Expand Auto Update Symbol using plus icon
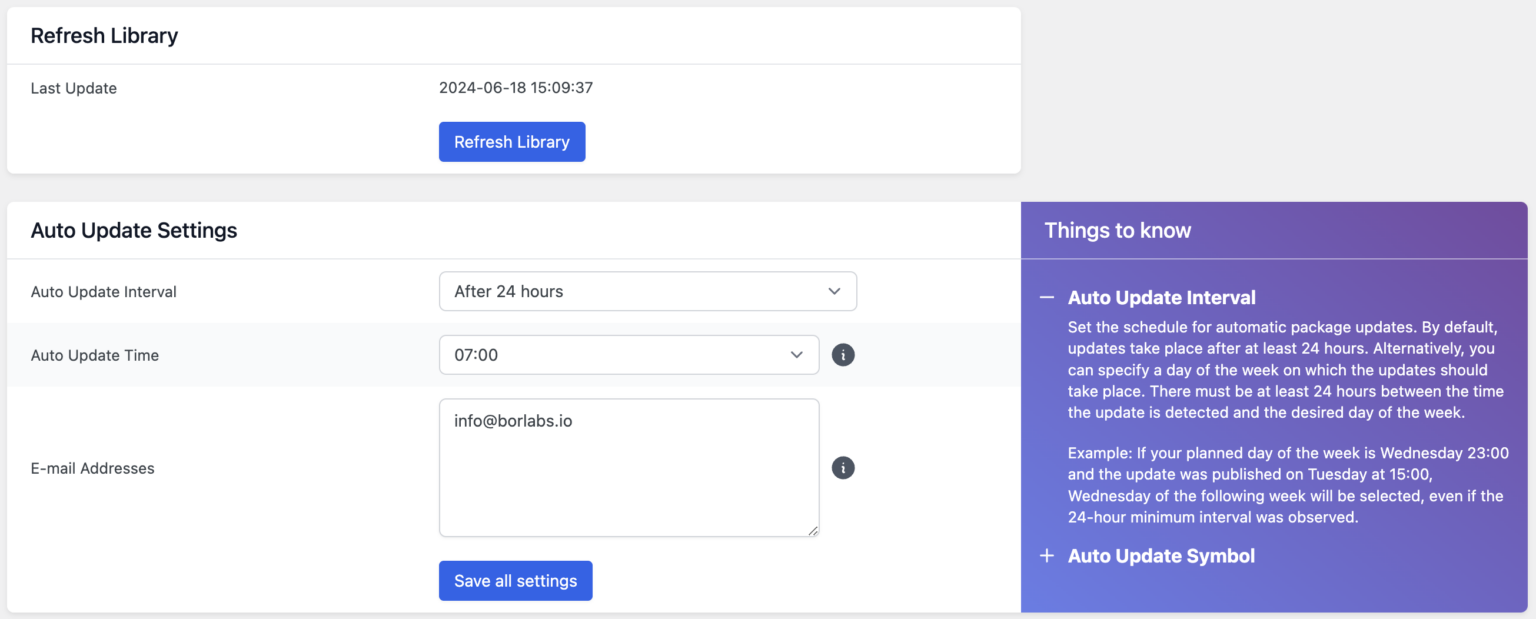Viewport: 1536px width, 619px height. click(1047, 556)
